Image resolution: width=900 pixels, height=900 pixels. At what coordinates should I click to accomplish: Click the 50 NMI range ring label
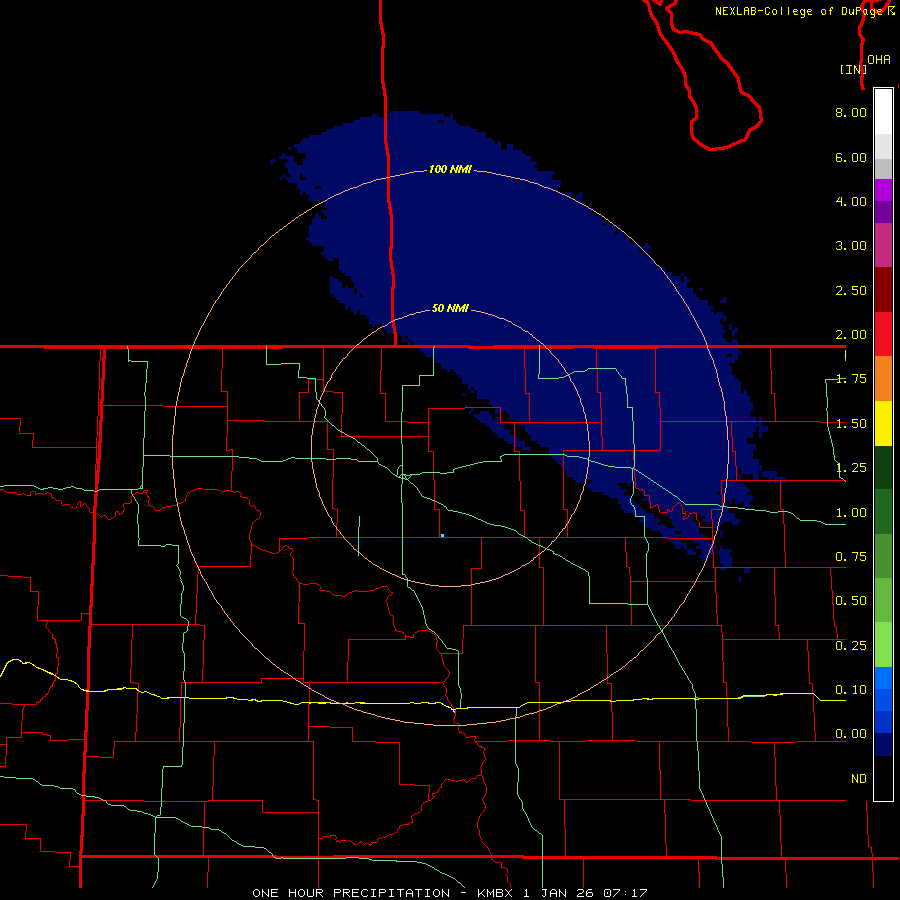[x=450, y=309]
